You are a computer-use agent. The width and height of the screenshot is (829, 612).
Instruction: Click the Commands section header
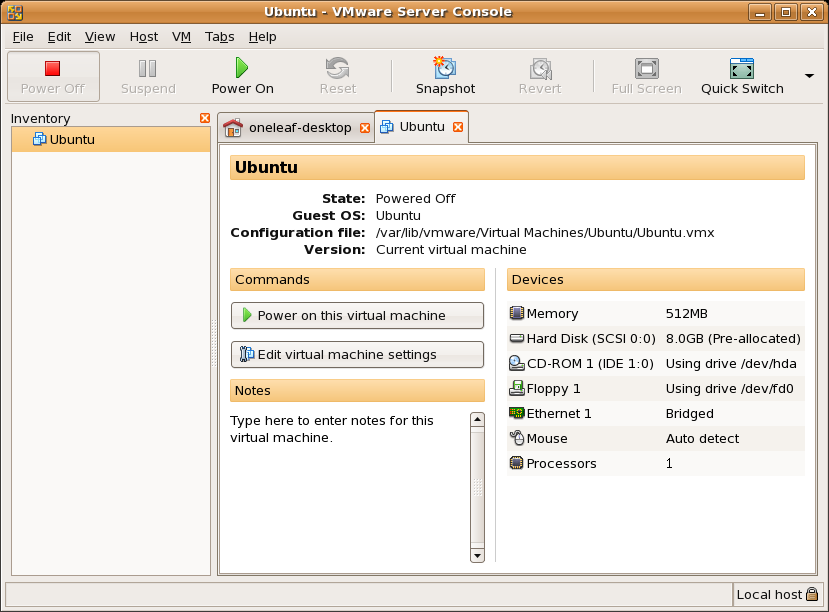pos(357,280)
